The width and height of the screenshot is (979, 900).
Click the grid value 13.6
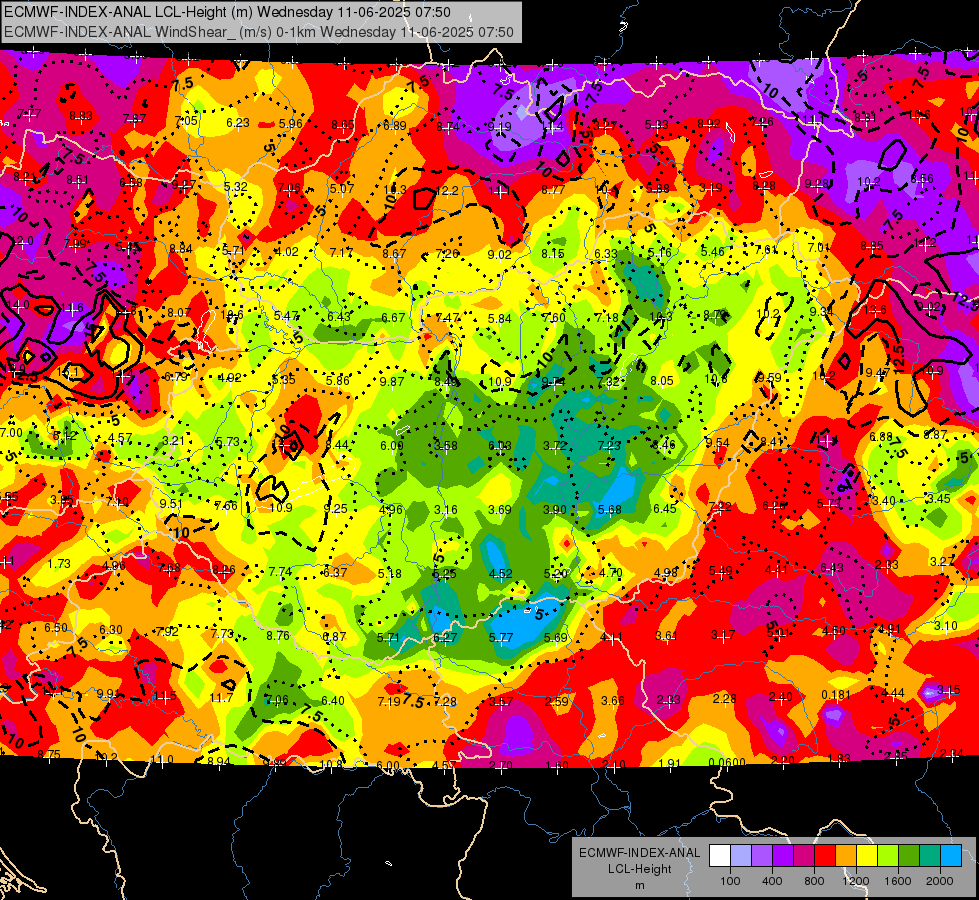[875, 309]
